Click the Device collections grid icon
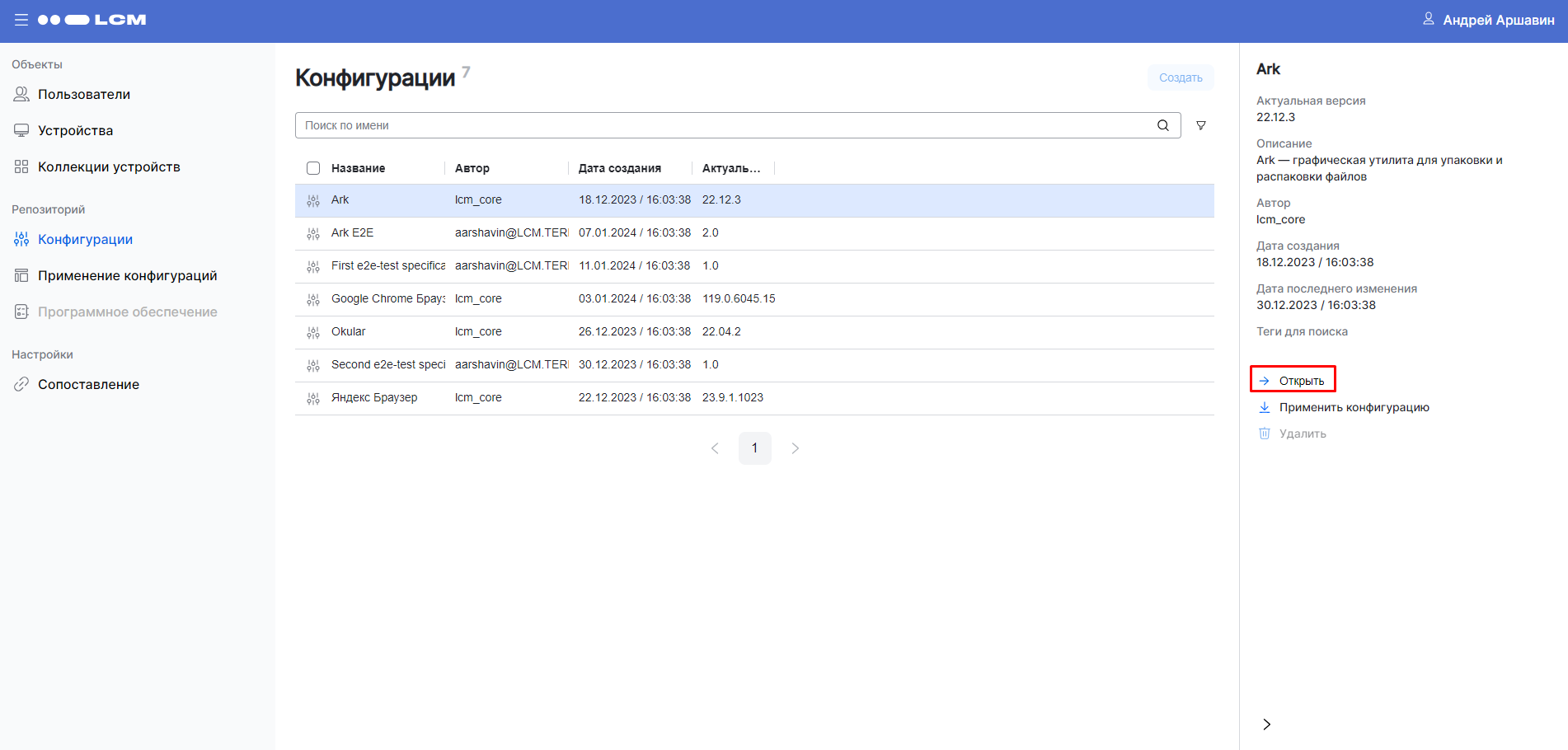 [x=21, y=166]
